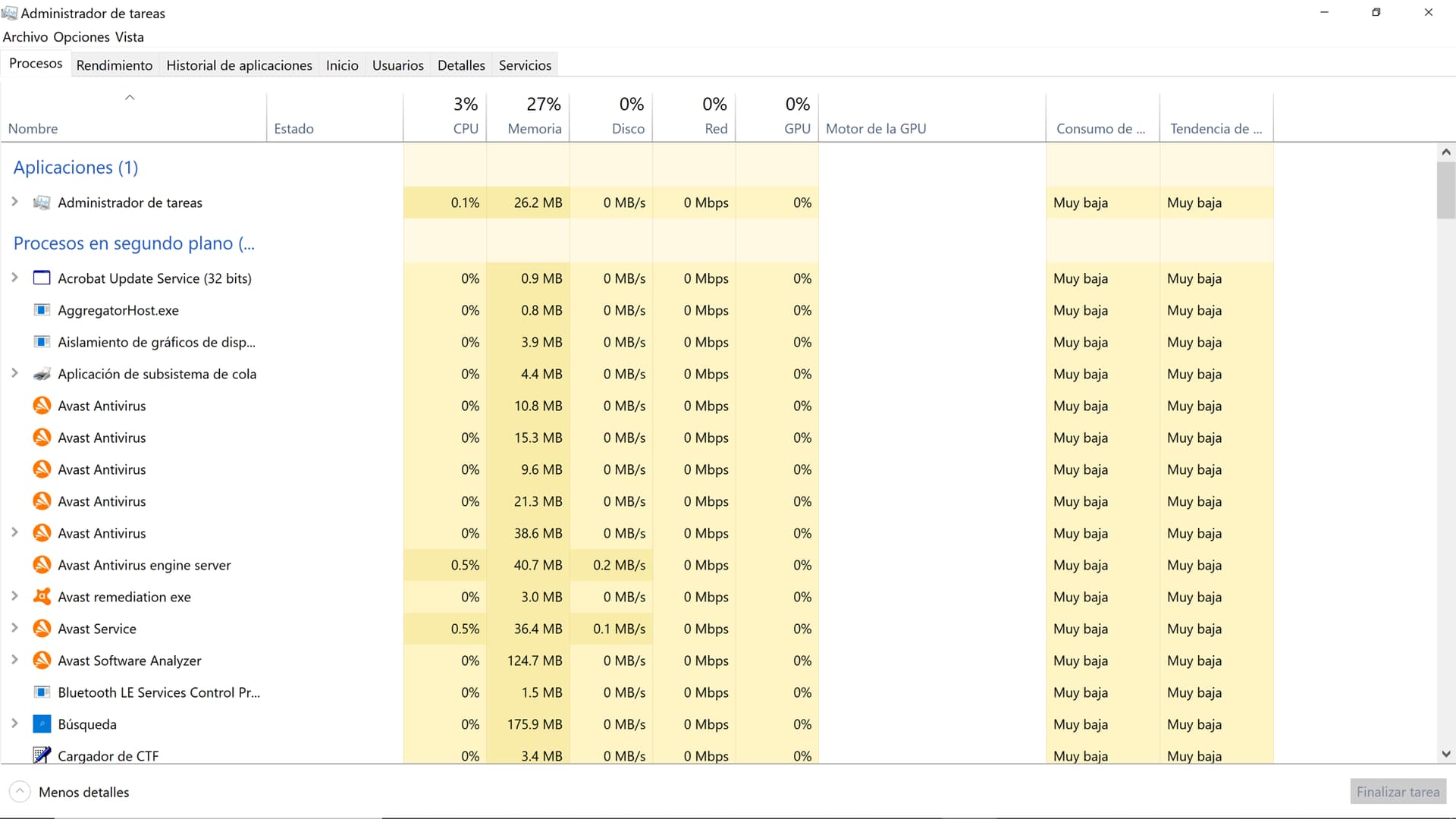The height and width of the screenshot is (819, 1456).
Task: Sort by the Memoria column header
Action: 528,117
